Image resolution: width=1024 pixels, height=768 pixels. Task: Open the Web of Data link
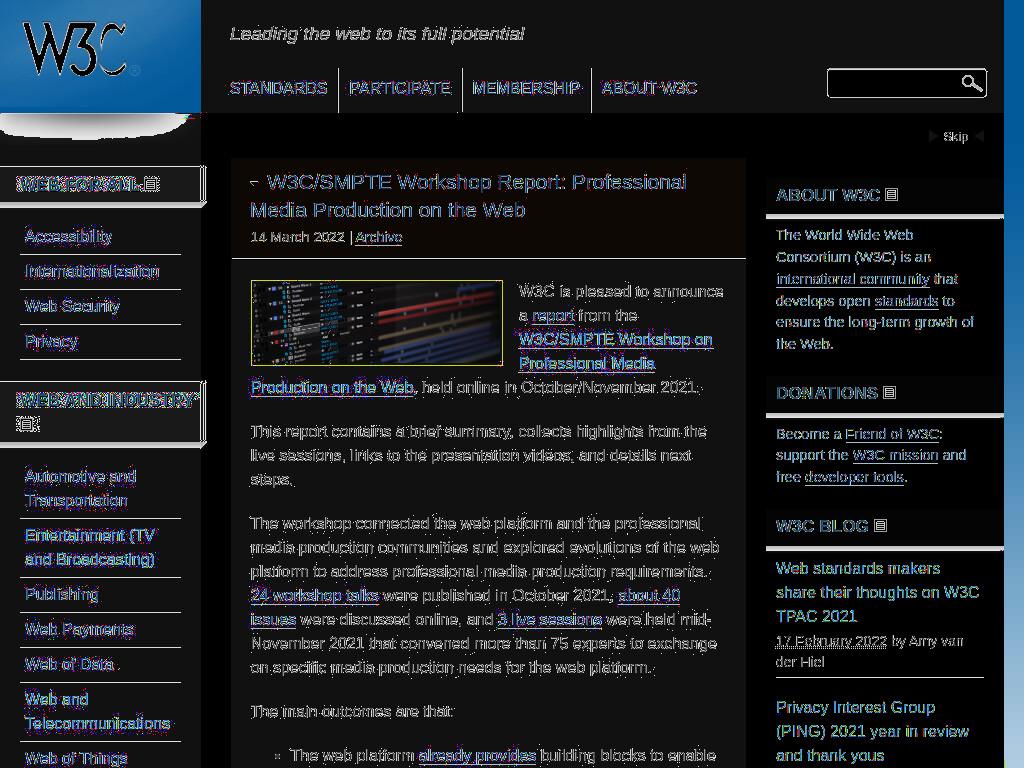pyautogui.click(x=69, y=665)
